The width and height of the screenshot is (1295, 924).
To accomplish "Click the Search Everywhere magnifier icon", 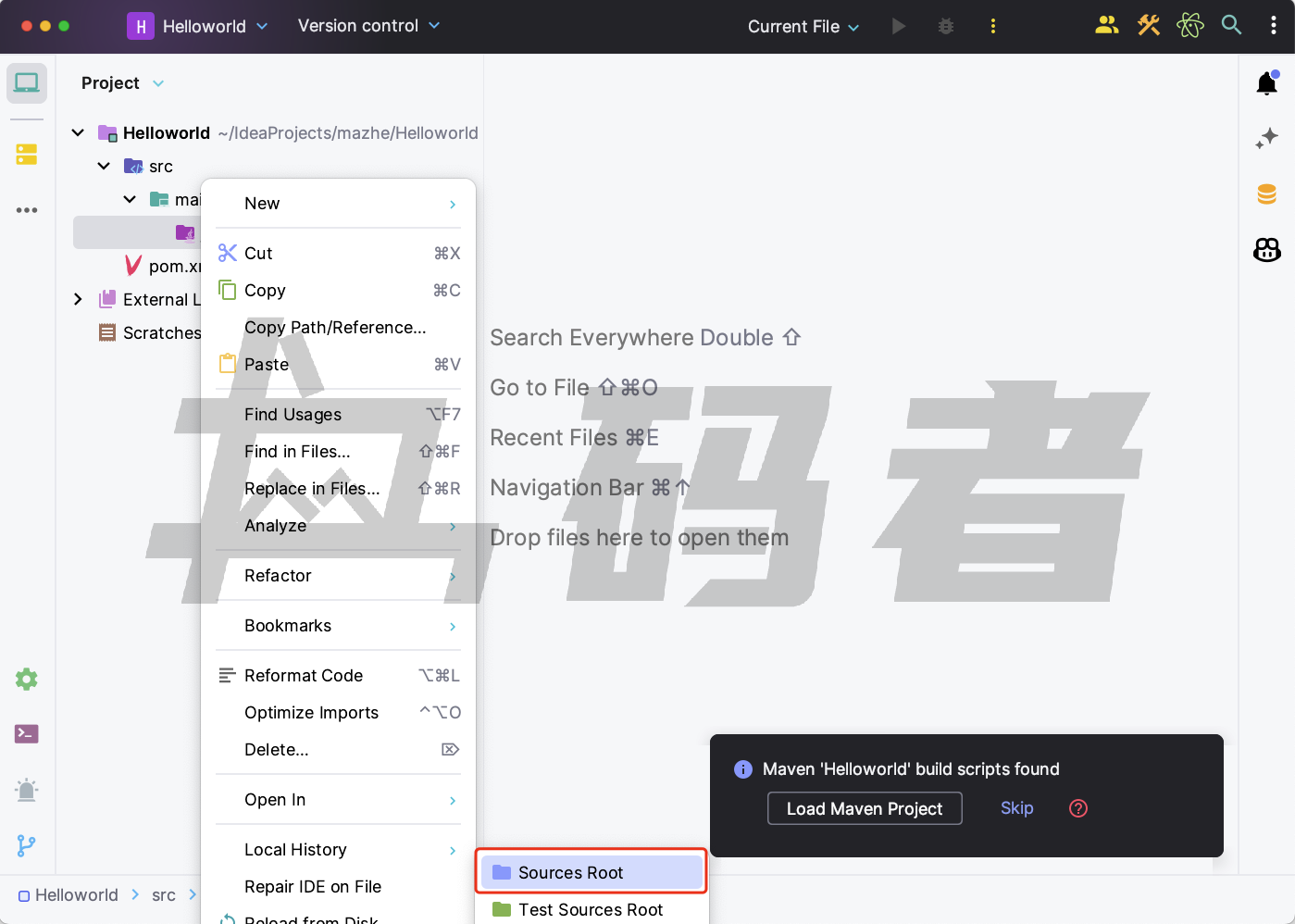I will [1231, 26].
